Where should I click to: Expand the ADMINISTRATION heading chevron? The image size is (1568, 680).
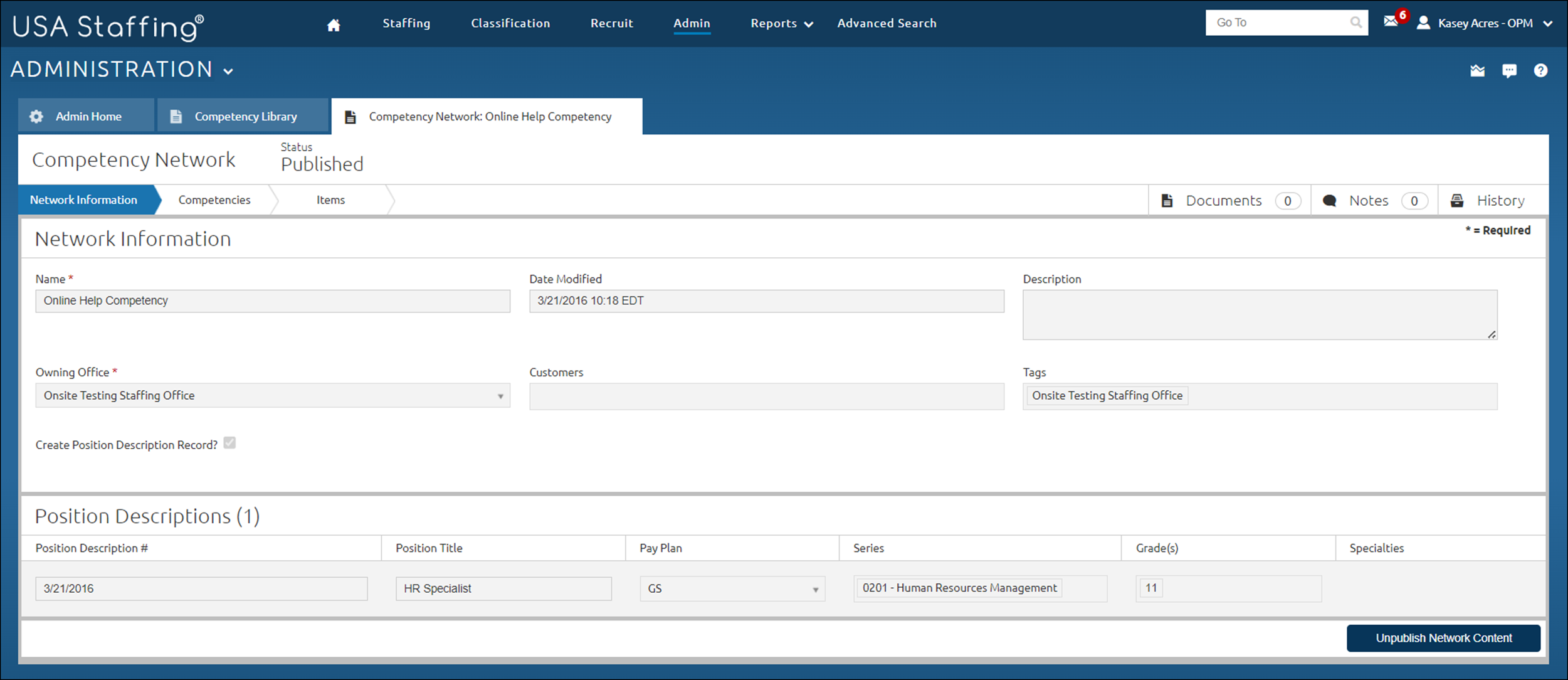pyautogui.click(x=228, y=72)
